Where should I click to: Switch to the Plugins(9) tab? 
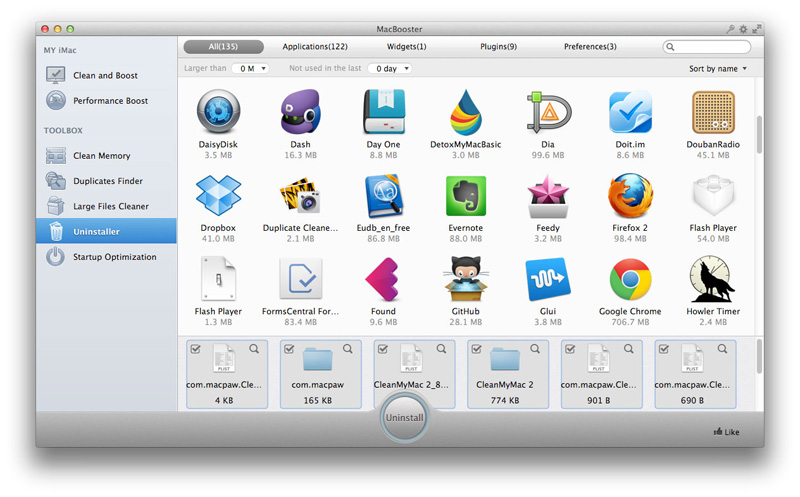click(498, 47)
